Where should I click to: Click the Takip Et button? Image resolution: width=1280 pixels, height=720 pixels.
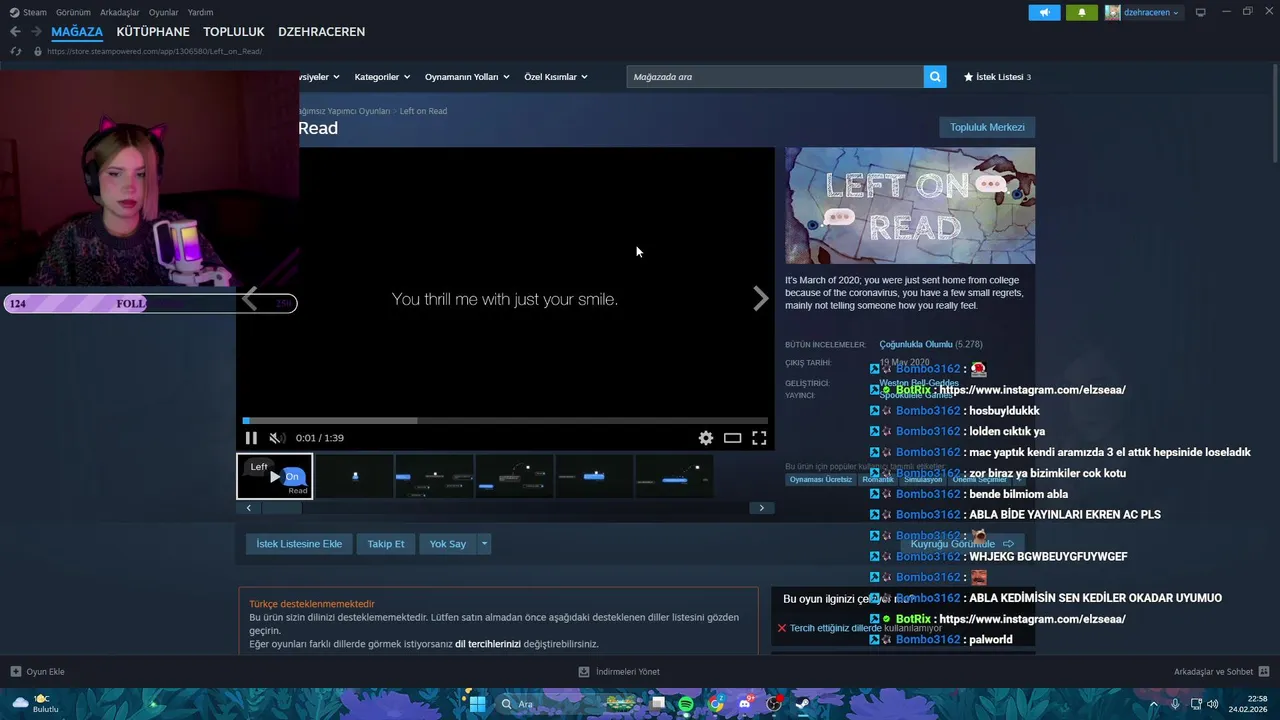click(386, 544)
